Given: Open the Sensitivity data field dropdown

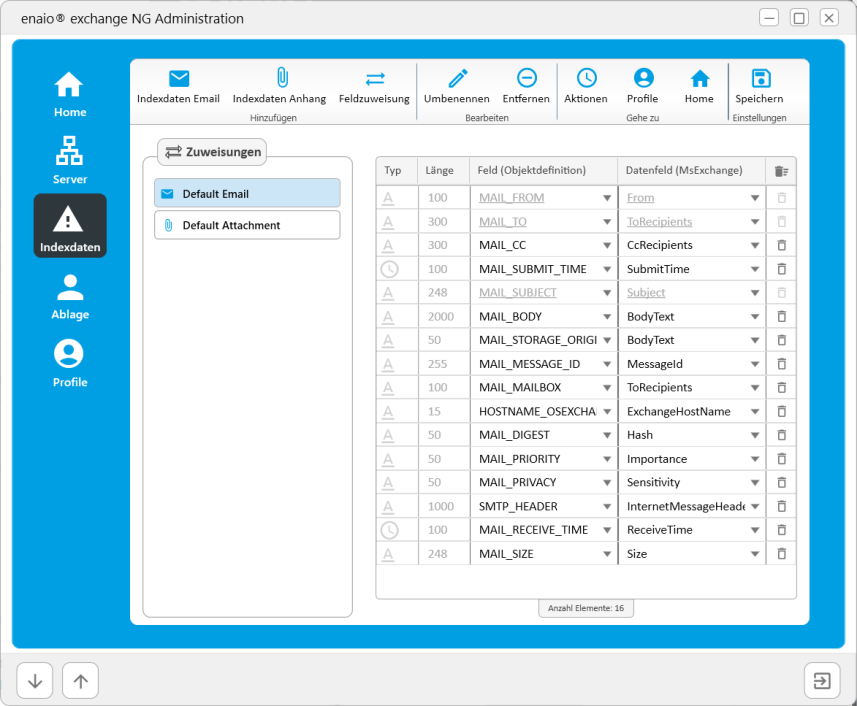Looking at the screenshot, I should tap(755, 483).
